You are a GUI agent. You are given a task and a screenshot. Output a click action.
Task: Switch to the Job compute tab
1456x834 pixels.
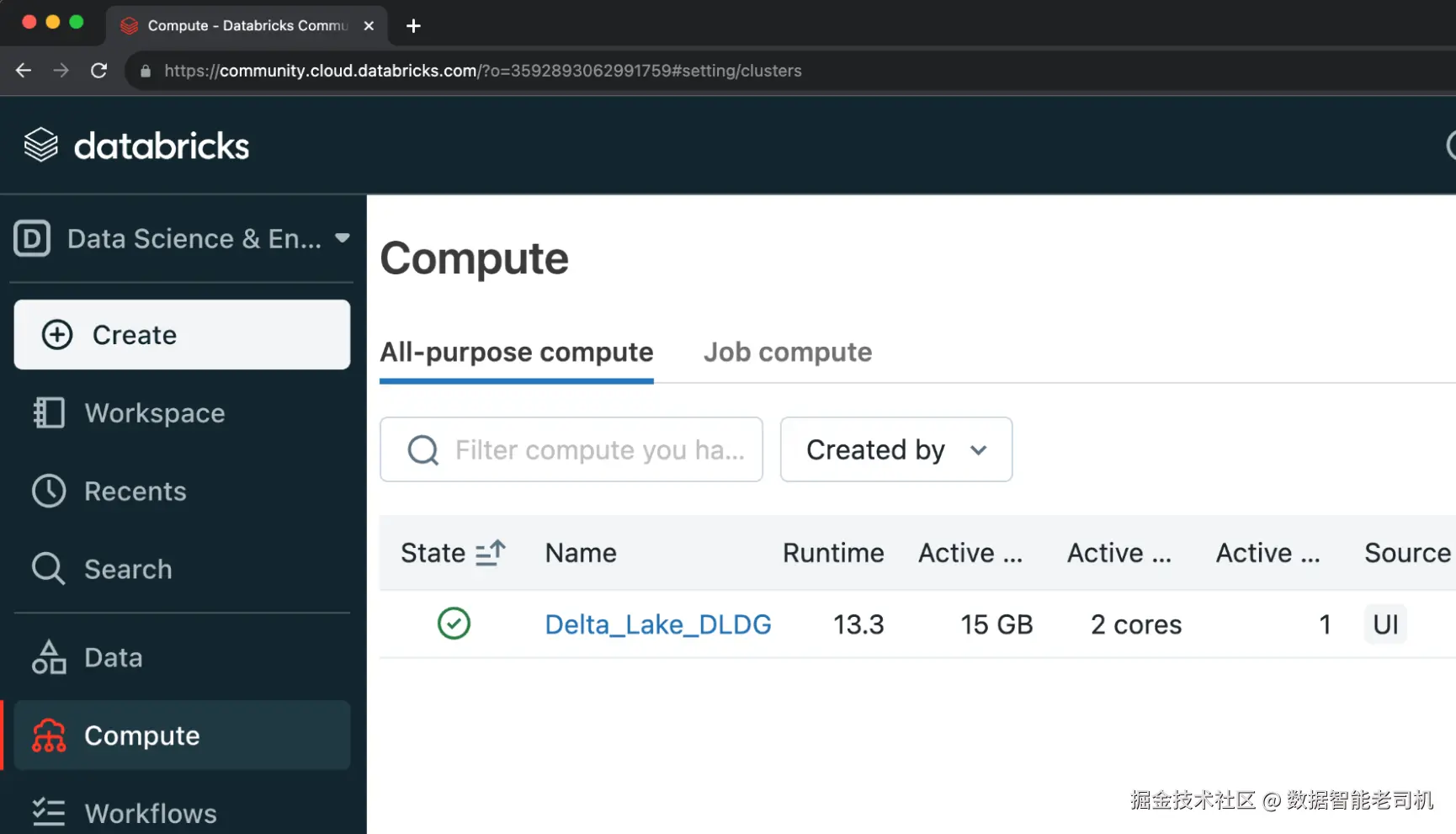[787, 352]
